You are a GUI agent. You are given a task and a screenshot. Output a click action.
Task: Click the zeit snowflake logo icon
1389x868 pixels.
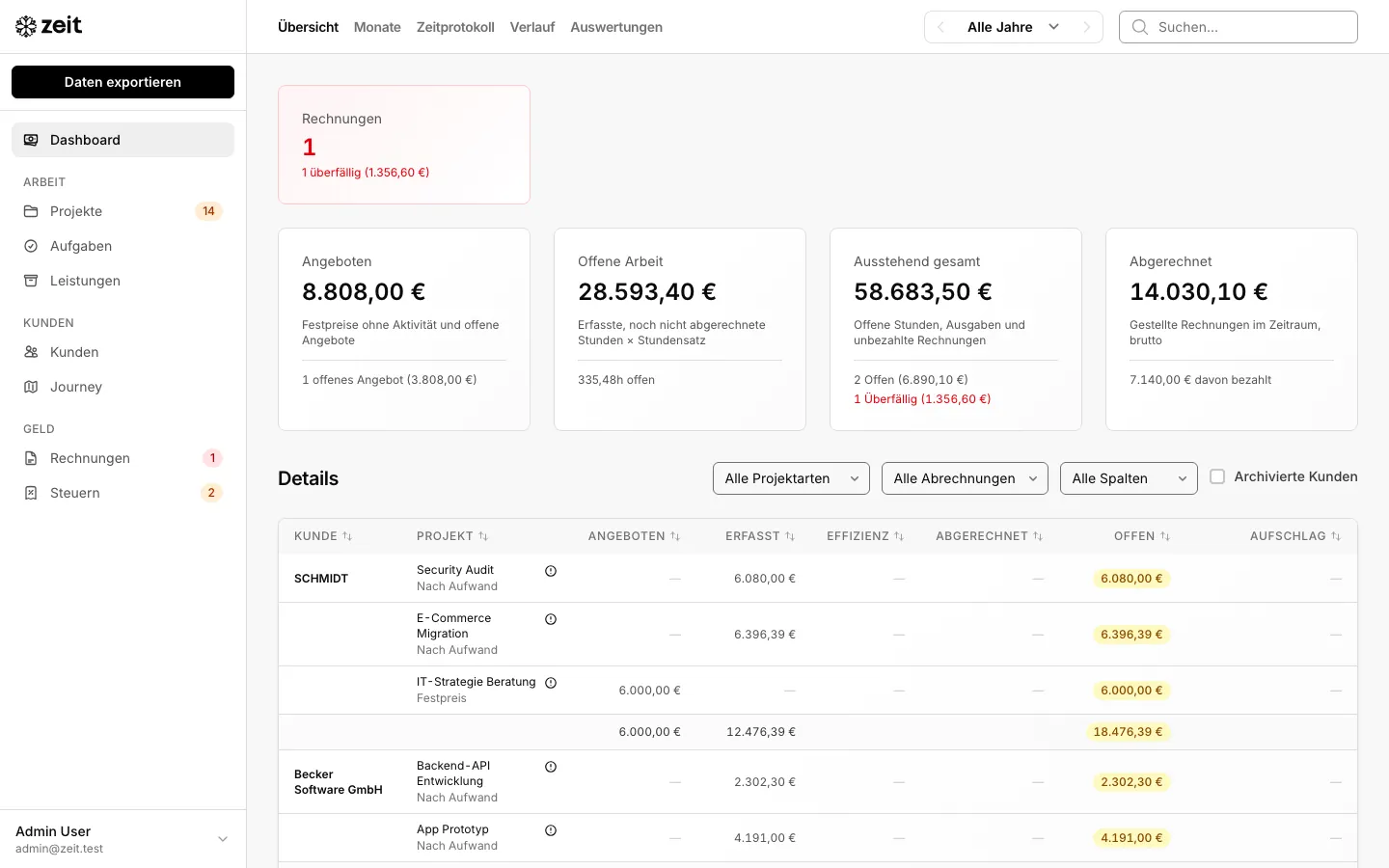pyautogui.click(x=26, y=26)
